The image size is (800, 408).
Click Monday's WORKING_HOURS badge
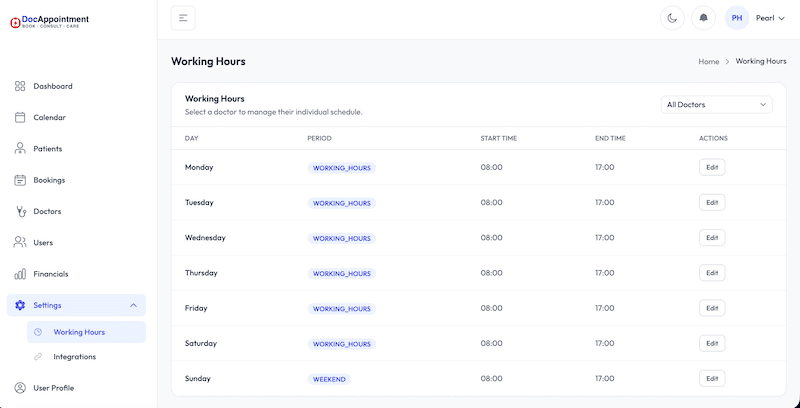(x=342, y=168)
